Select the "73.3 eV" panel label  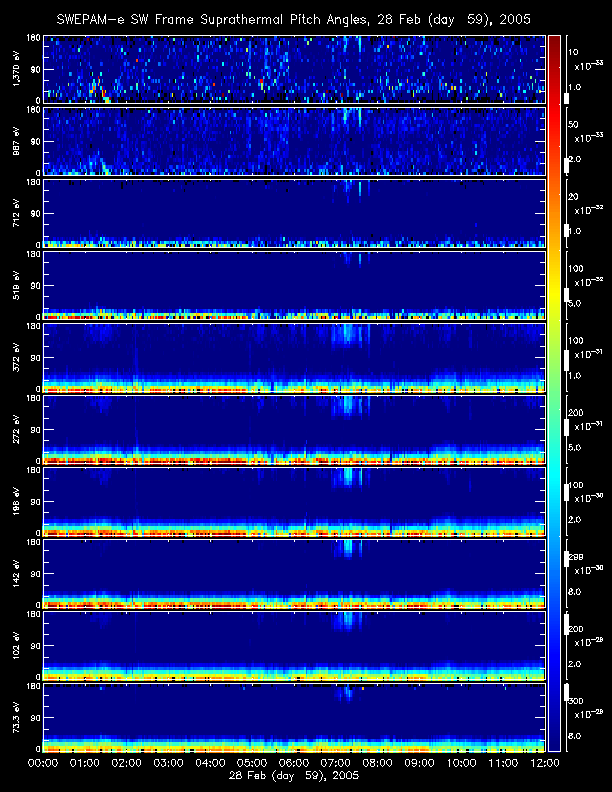click(17, 717)
